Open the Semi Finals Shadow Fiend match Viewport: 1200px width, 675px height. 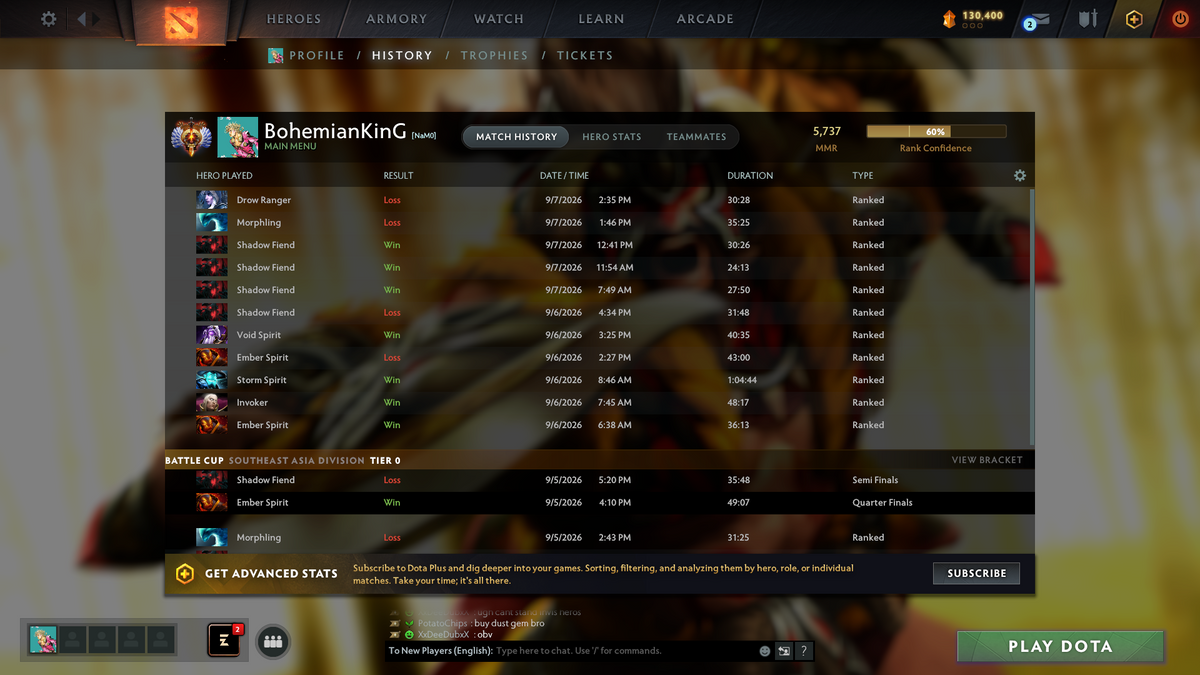point(600,480)
